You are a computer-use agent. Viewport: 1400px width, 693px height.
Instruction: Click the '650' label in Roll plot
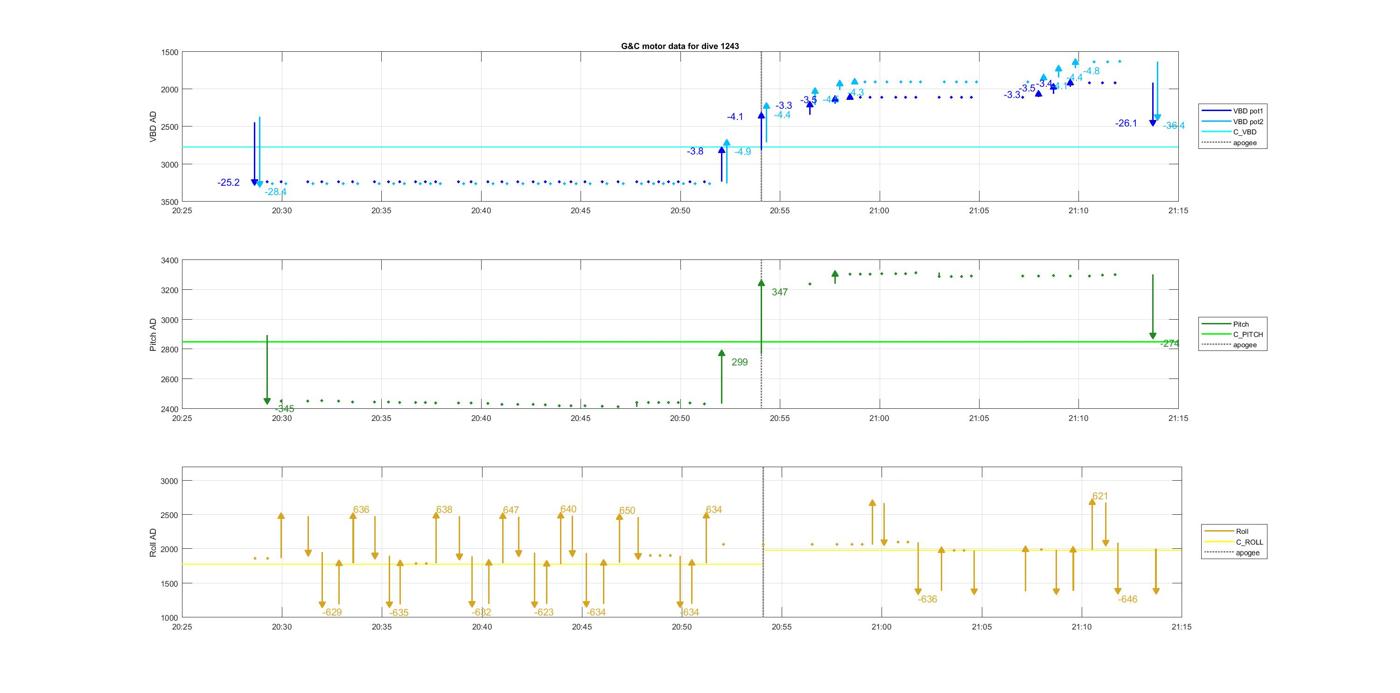coord(627,511)
